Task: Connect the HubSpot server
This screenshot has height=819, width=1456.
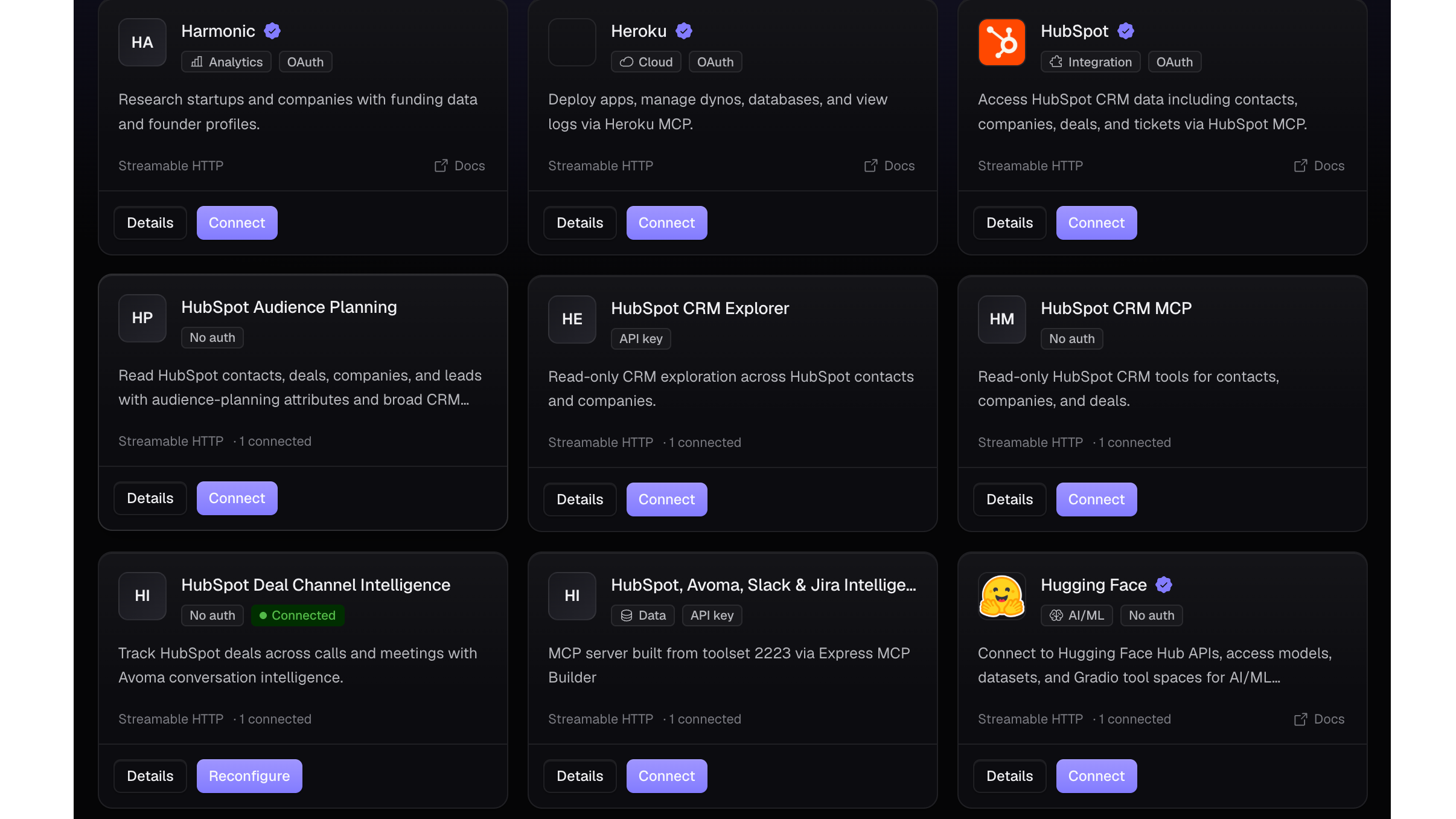Action: (x=1097, y=223)
